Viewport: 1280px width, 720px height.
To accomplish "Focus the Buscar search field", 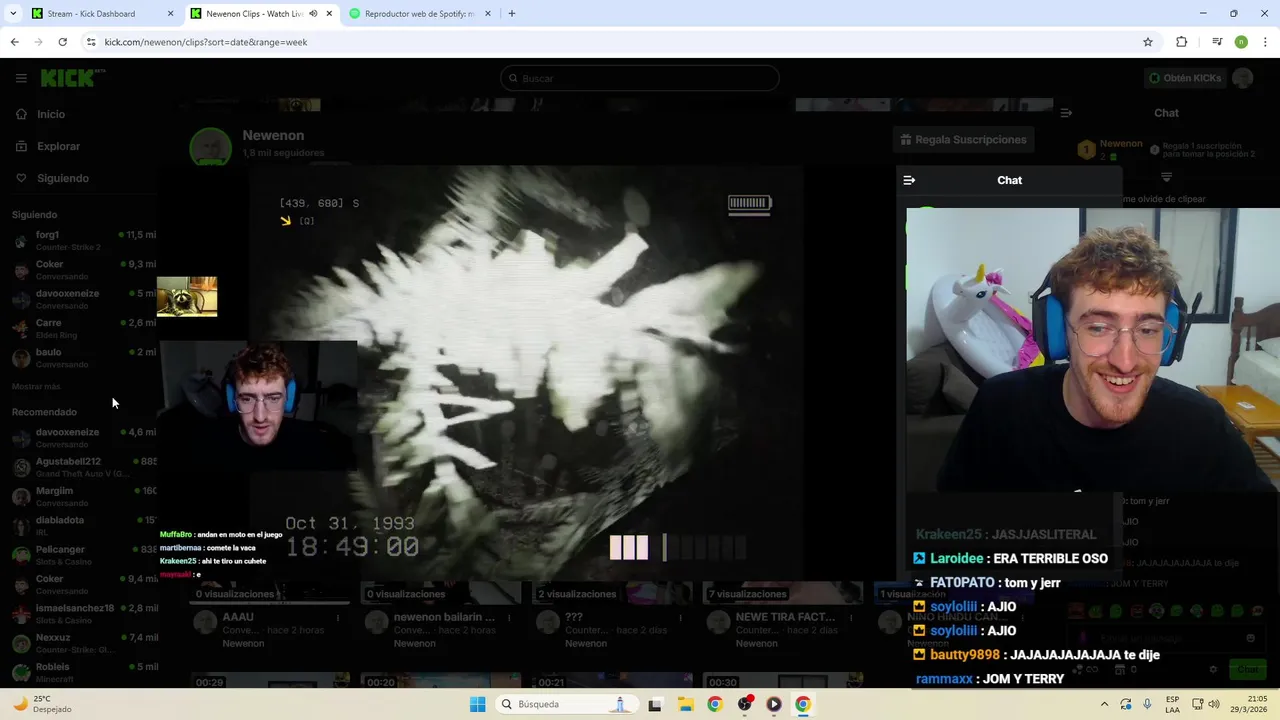I will [640, 78].
